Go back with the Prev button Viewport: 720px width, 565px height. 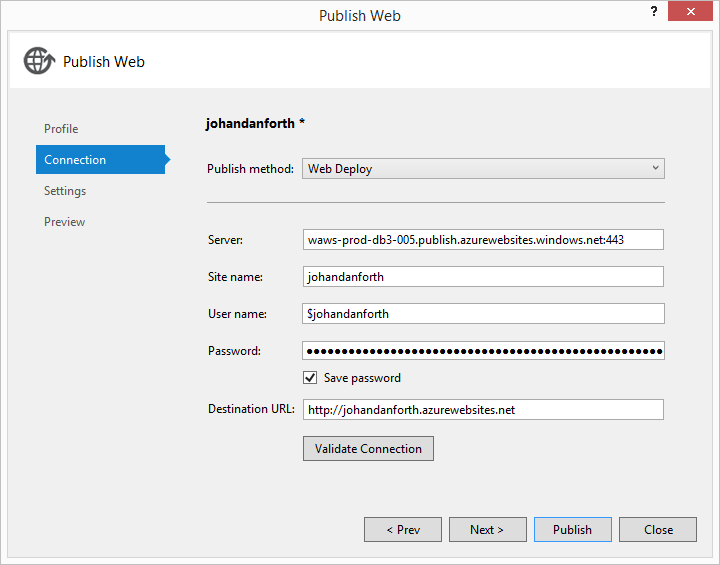click(403, 530)
